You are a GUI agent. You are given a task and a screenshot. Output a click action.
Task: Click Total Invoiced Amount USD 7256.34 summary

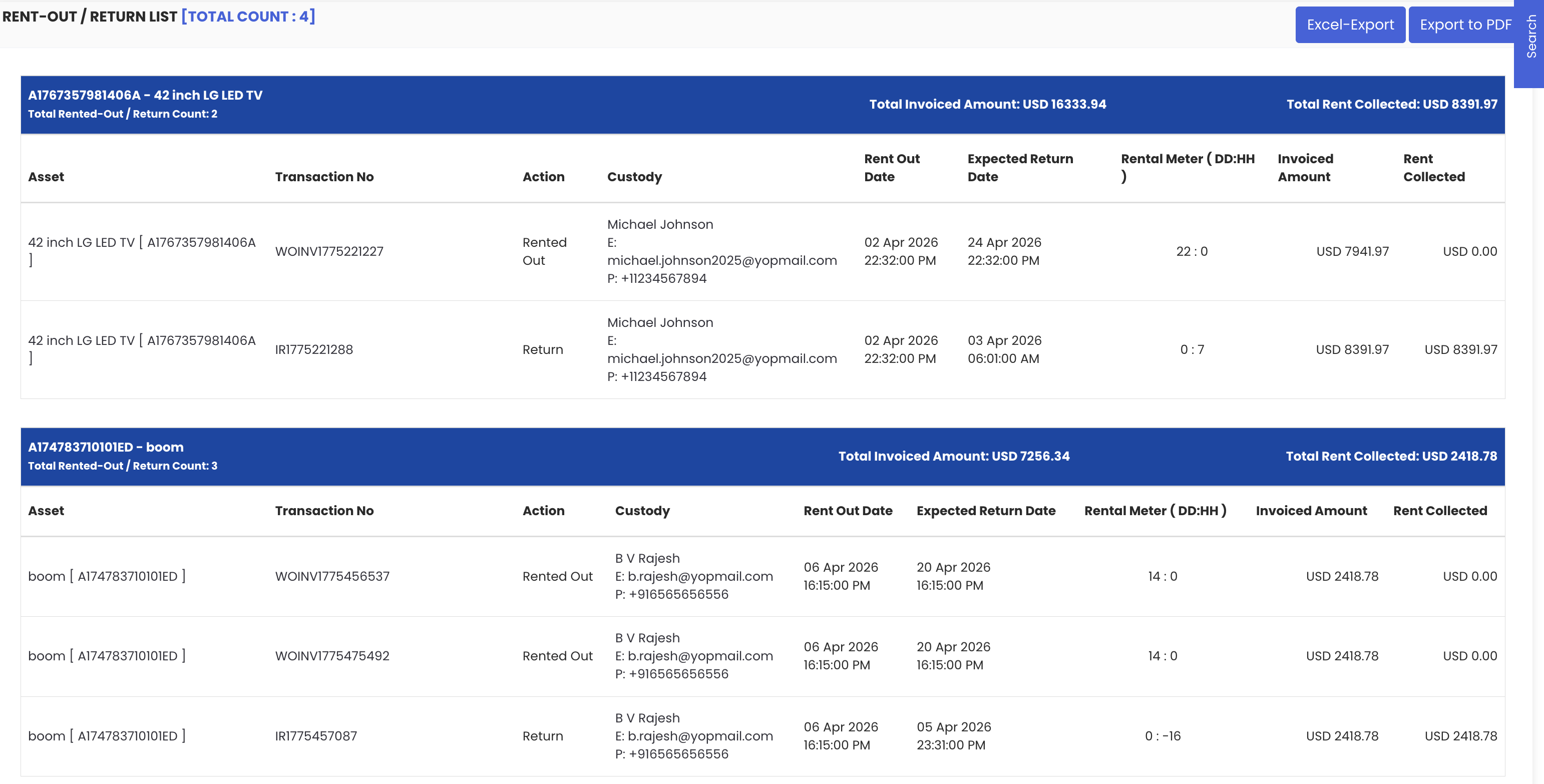tap(953, 456)
